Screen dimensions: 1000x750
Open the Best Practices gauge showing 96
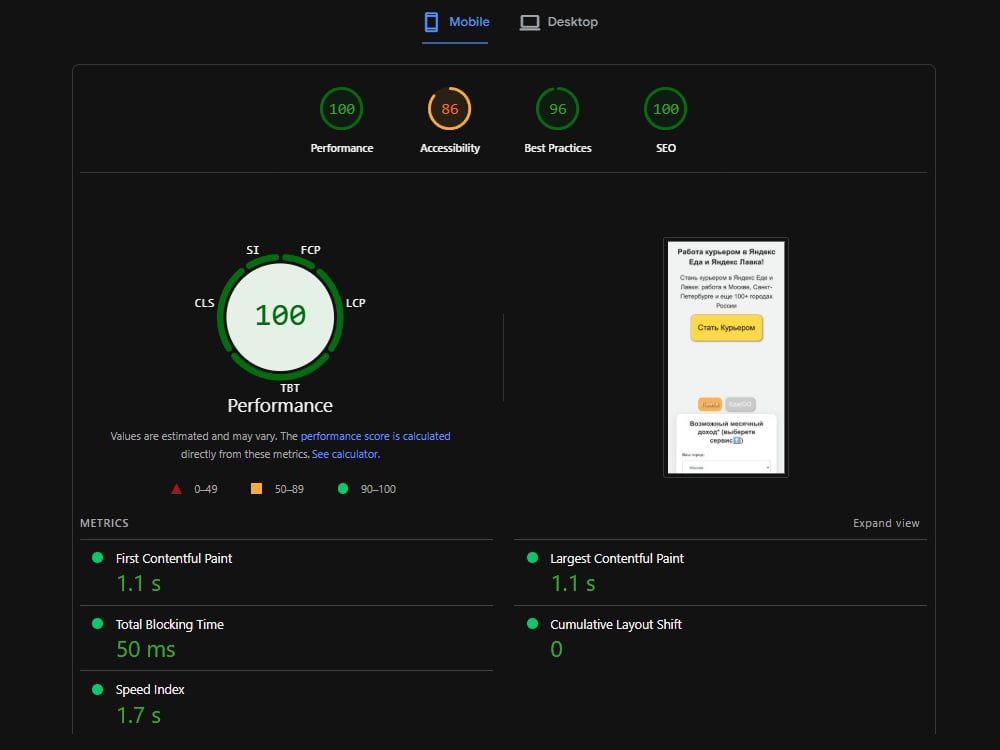[x=557, y=109]
